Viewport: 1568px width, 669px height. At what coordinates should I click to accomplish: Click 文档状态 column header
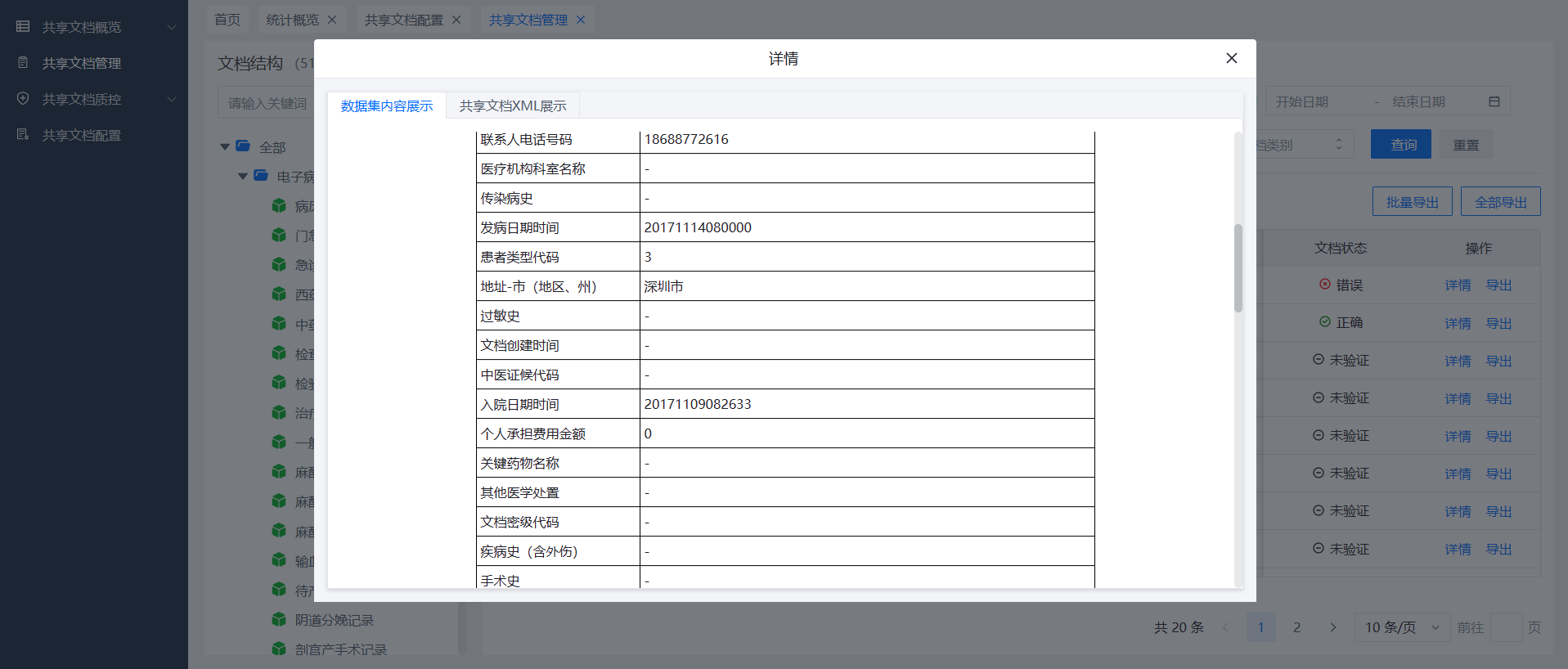tap(1341, 248)
